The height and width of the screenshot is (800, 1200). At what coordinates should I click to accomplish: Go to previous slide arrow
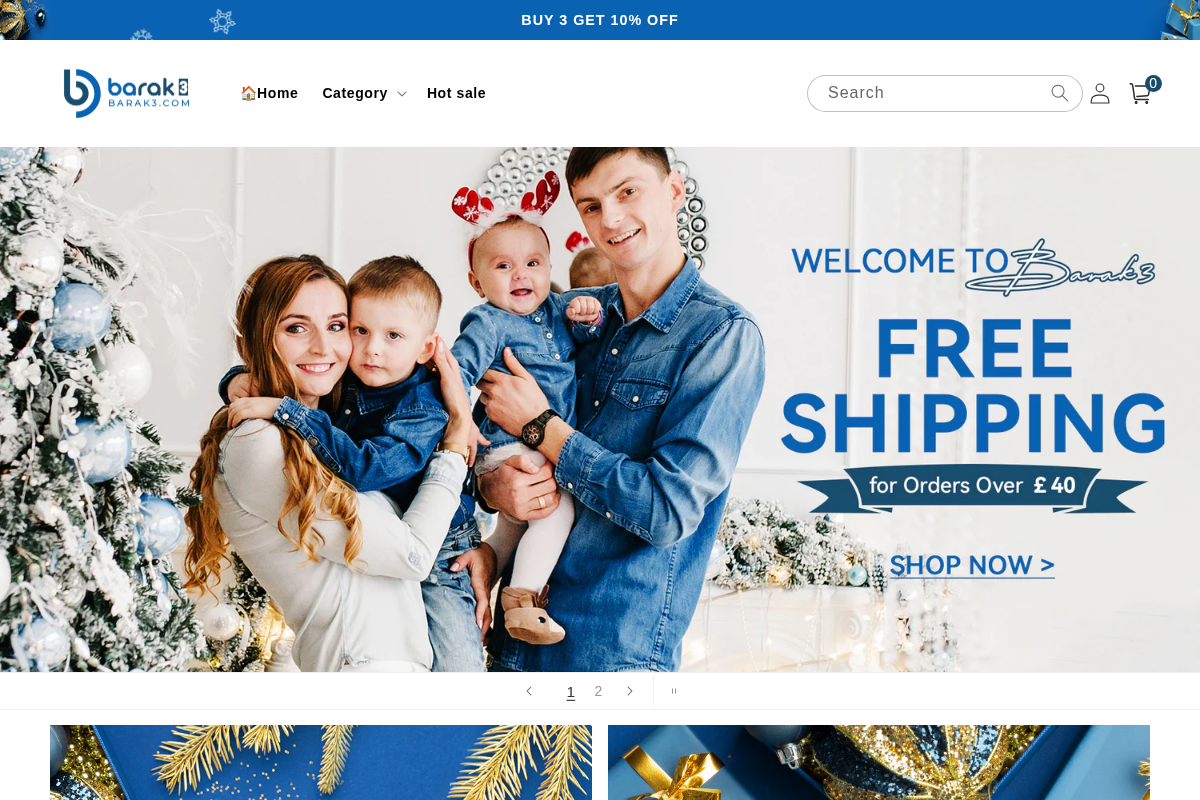point(529,691)
